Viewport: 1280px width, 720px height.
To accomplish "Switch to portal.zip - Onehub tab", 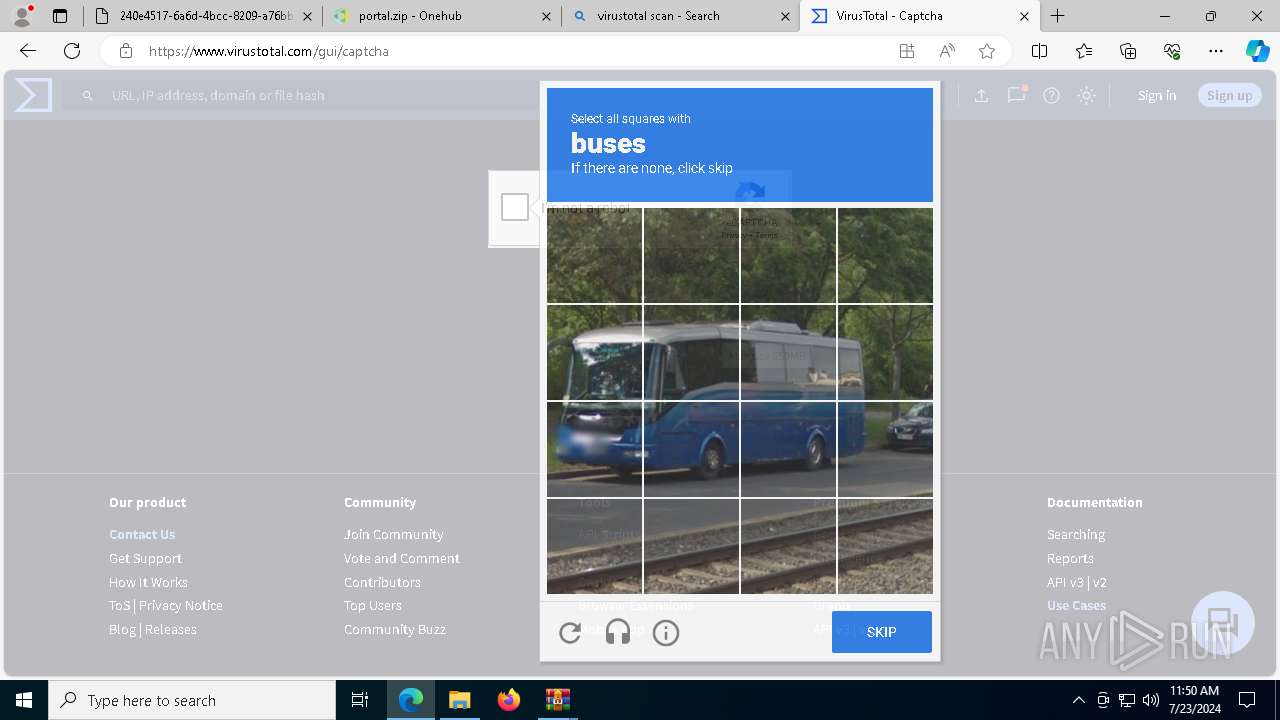I will point(442,16).
